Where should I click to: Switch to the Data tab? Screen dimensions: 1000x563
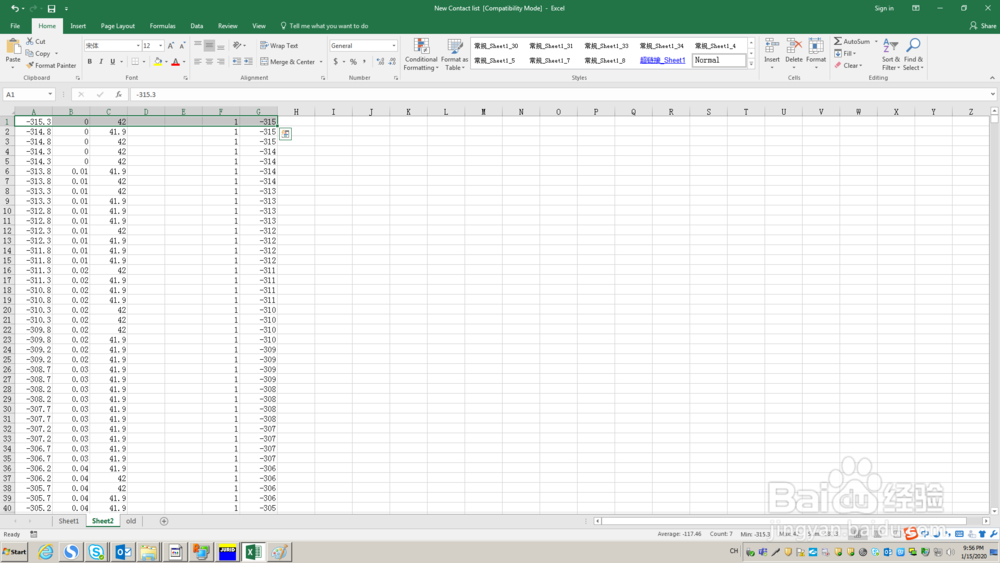196,26
